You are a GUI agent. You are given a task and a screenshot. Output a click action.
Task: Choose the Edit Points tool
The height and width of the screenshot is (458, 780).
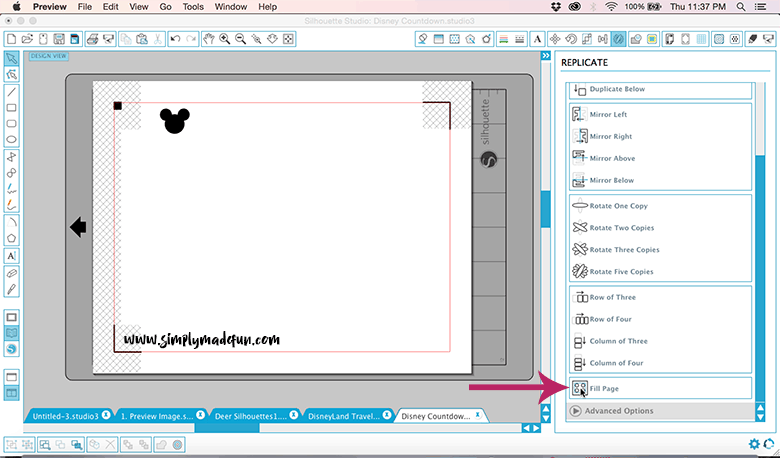(x=11, y=75)
